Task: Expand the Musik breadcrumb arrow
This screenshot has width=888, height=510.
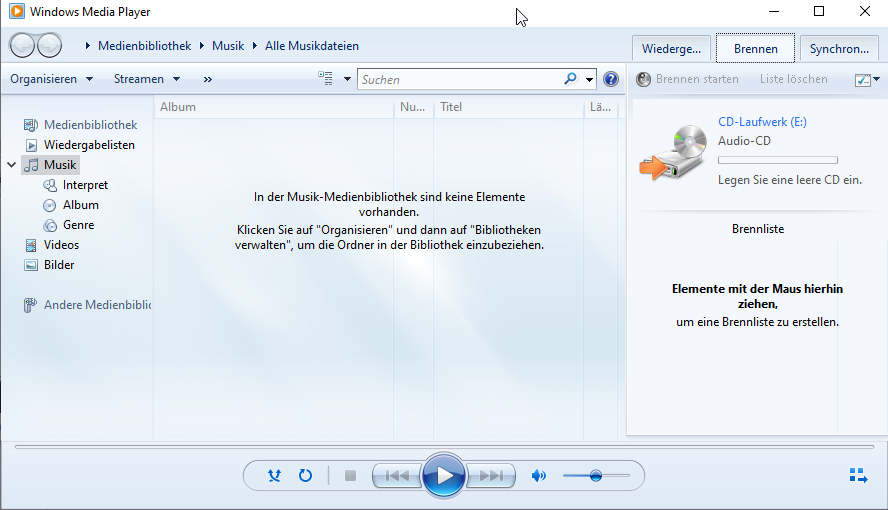Action: [202, 46]
